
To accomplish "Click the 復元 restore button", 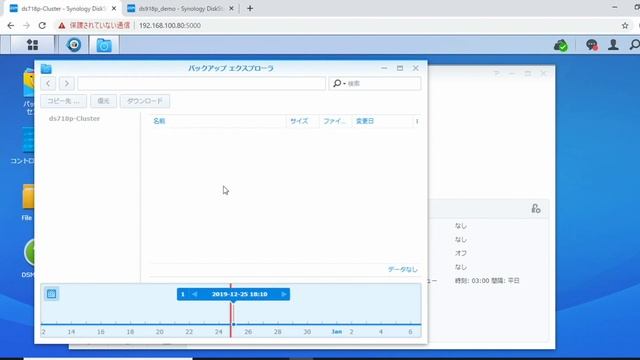I will coord(103,101).
